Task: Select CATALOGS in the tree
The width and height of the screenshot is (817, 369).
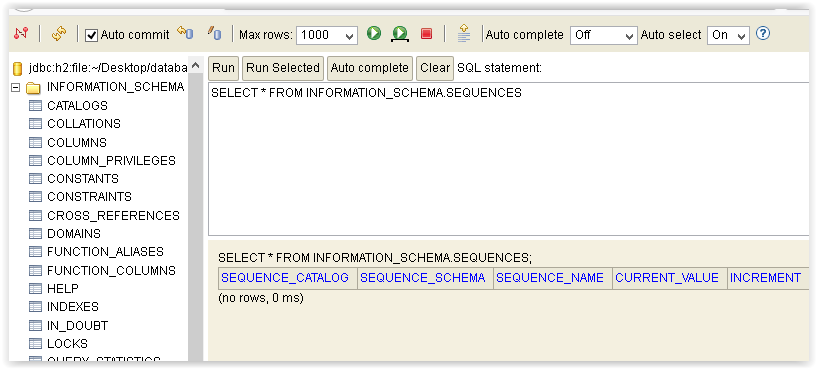Action: (78, 106)
